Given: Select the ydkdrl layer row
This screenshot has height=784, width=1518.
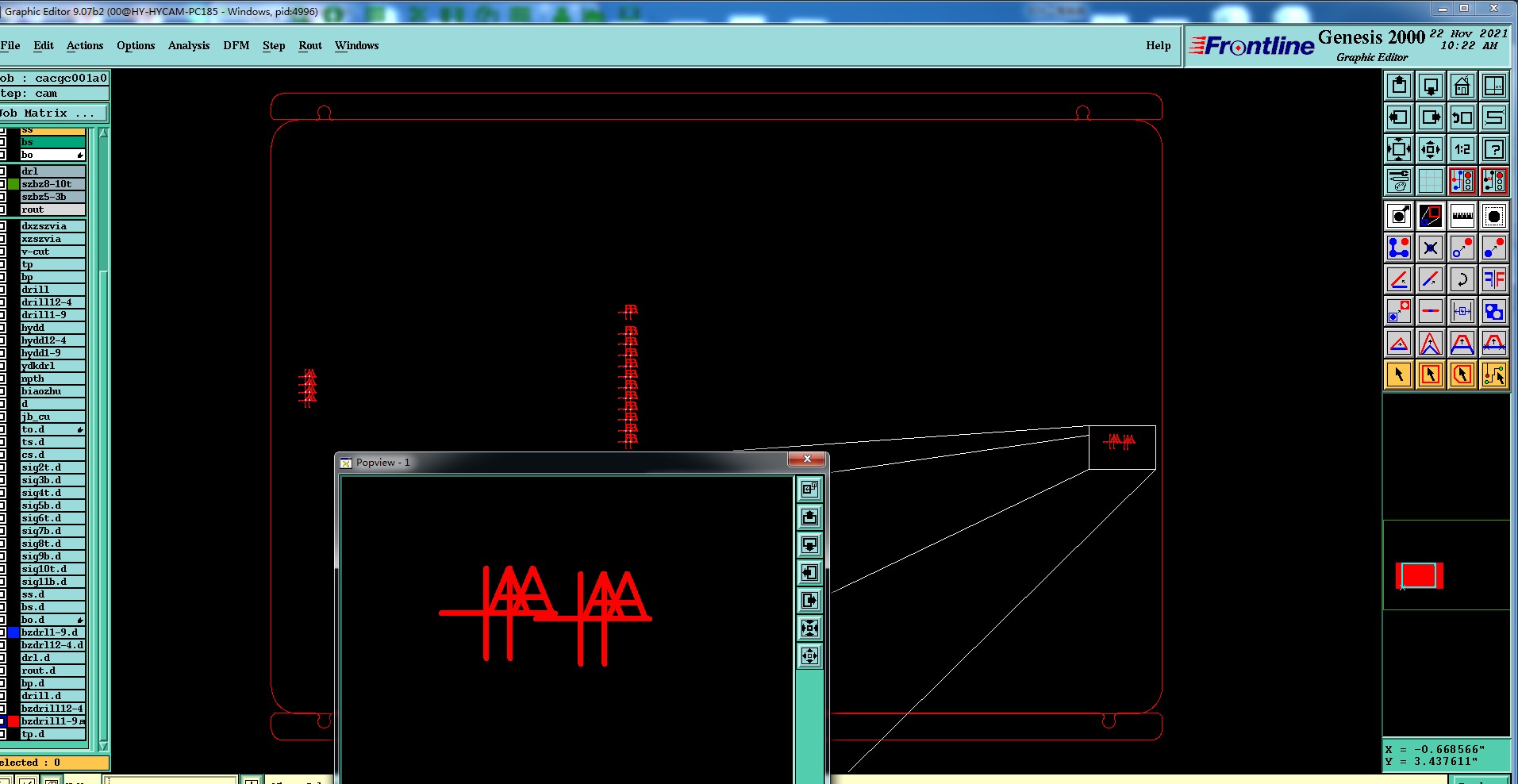Looking at the screenshot, I should [x=52, y=366].
